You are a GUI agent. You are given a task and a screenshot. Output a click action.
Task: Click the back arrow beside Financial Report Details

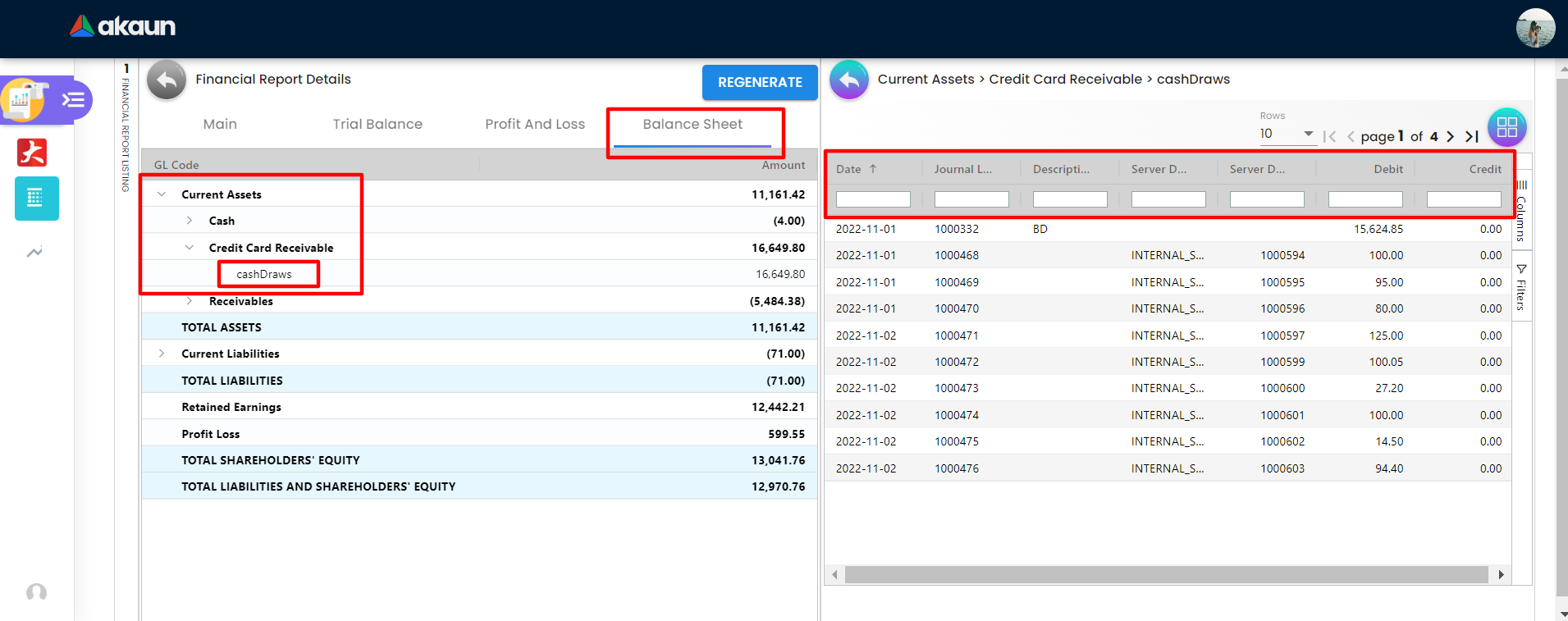(167, 80)
